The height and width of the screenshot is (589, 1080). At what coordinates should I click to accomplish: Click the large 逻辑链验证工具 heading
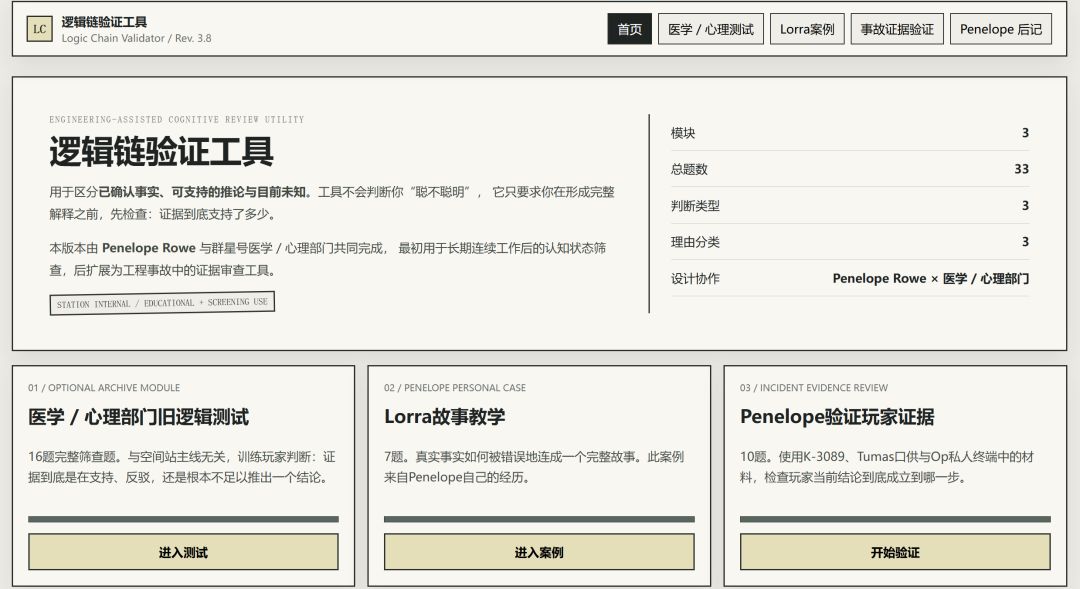[161, 152]
